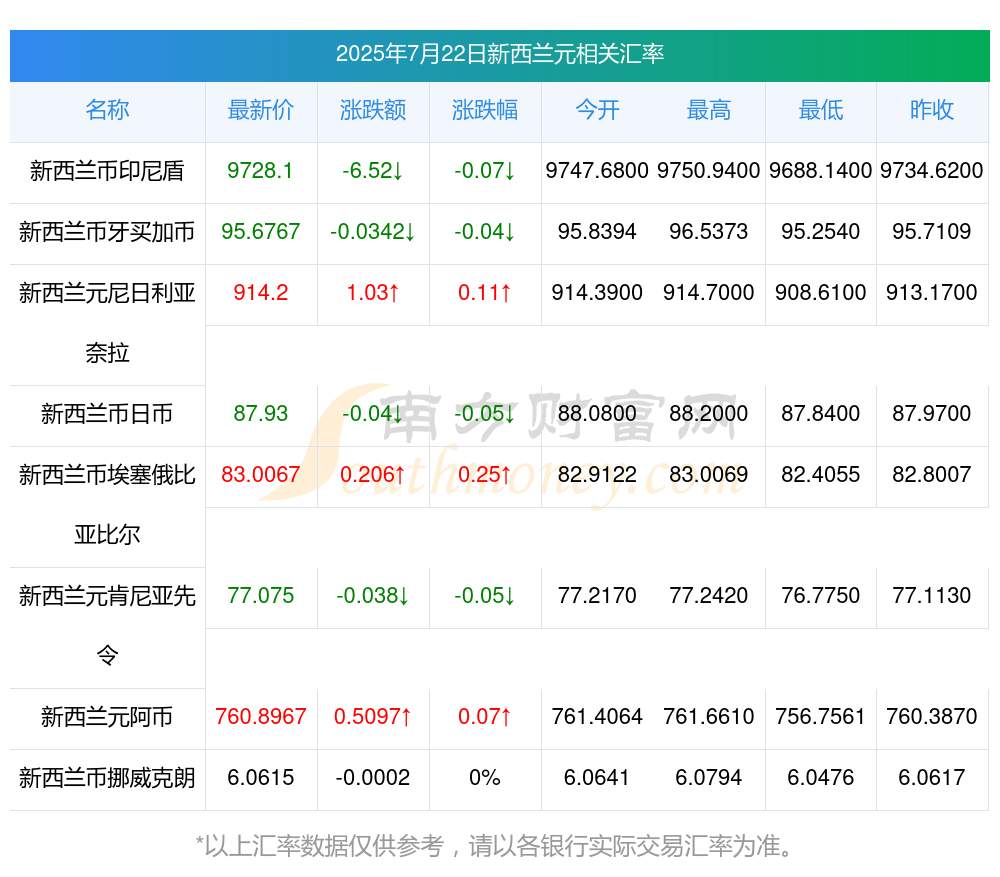Select latest price 760.8967

click(x=260, y=716)
